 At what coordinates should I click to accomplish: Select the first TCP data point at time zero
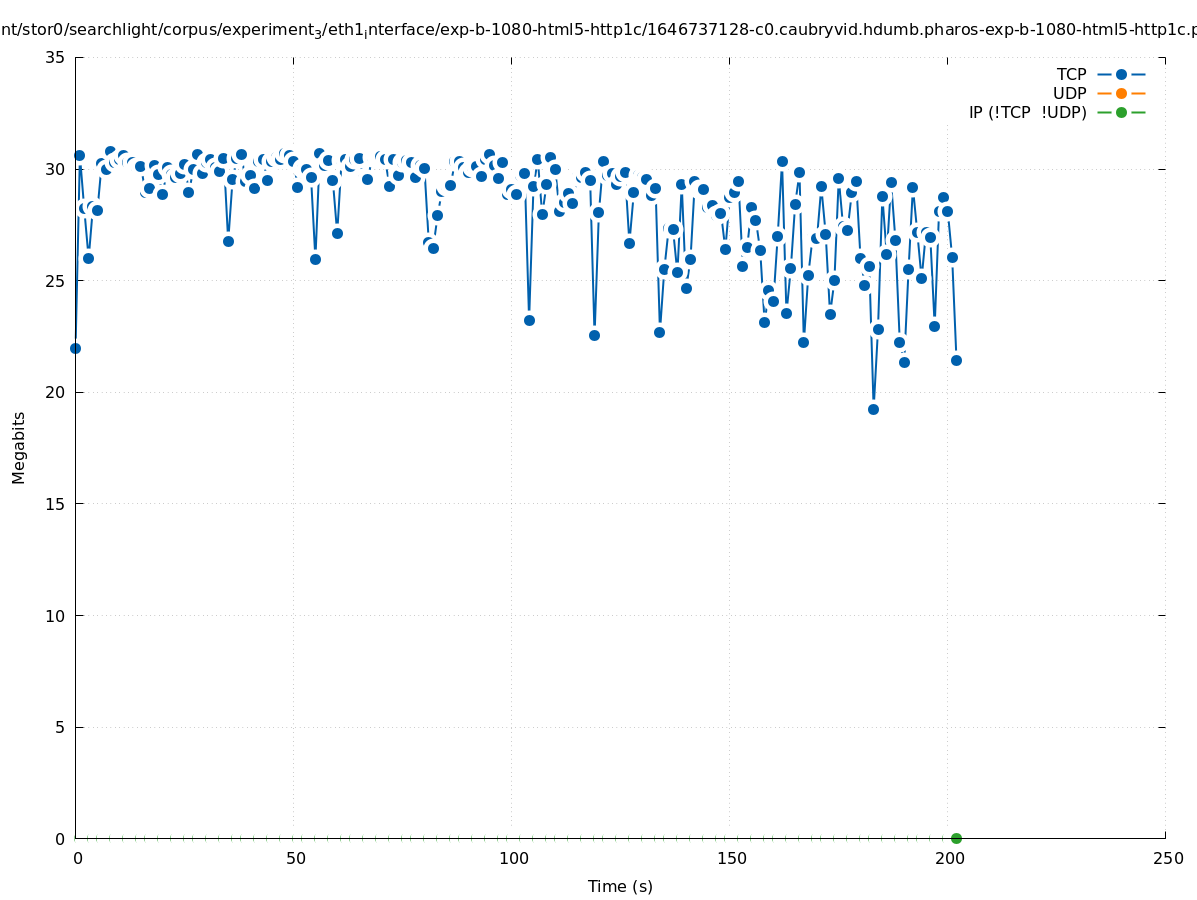click(75, 348)
